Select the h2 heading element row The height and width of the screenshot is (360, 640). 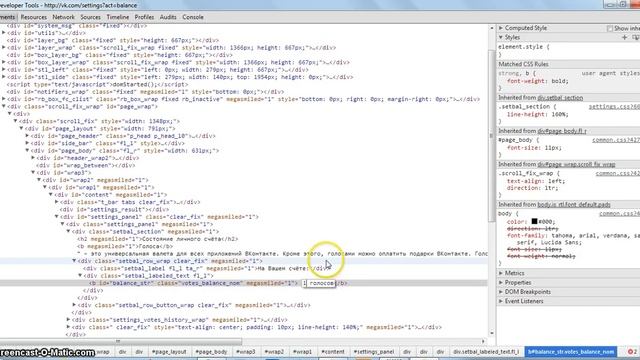[x=158, y=239]
